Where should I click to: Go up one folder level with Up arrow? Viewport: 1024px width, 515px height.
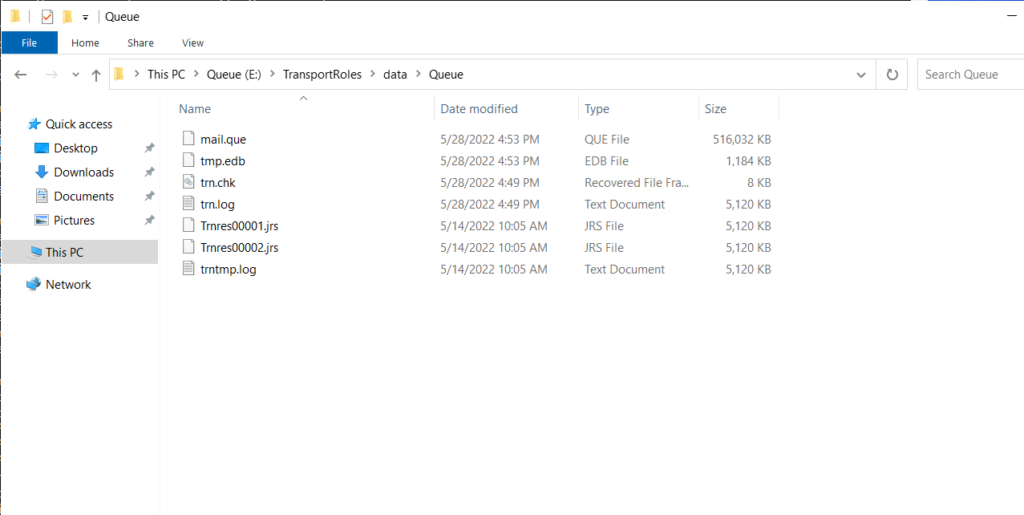(96, 75)
